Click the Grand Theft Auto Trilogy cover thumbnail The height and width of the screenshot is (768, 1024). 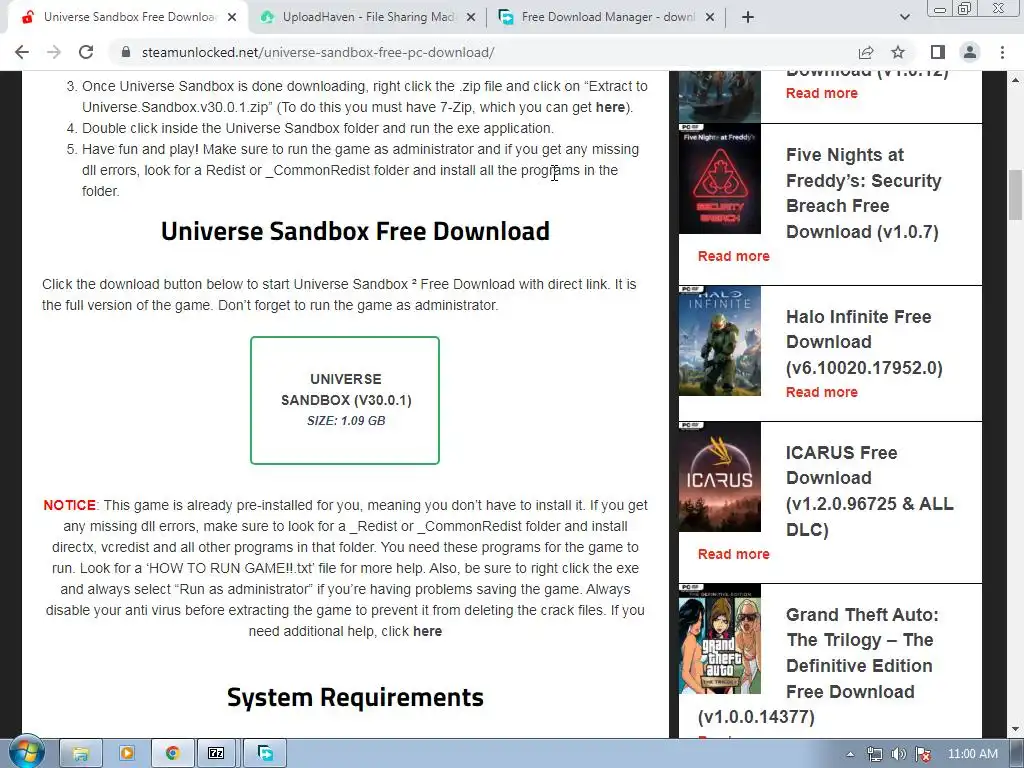pos(720,639)
